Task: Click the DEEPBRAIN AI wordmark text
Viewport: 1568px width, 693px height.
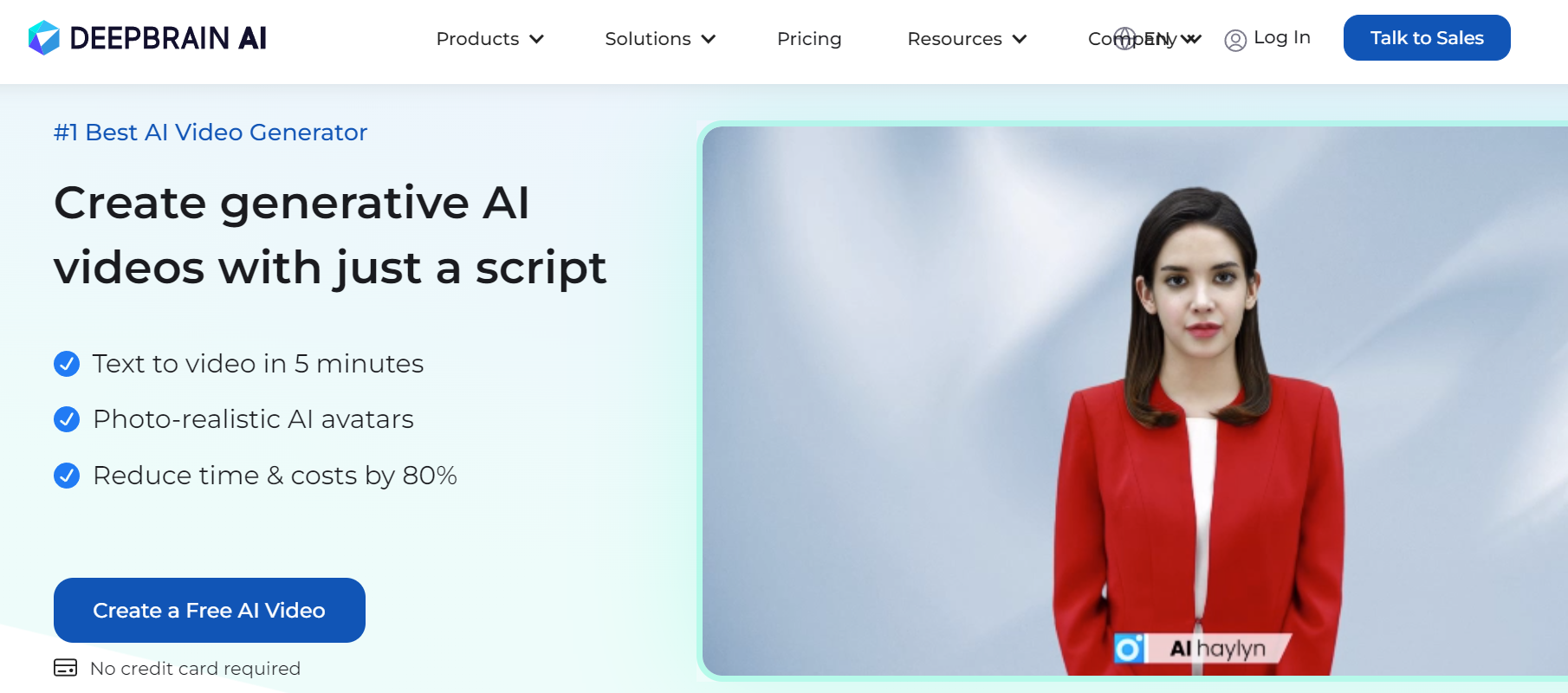Action: [x=168, y=38]
